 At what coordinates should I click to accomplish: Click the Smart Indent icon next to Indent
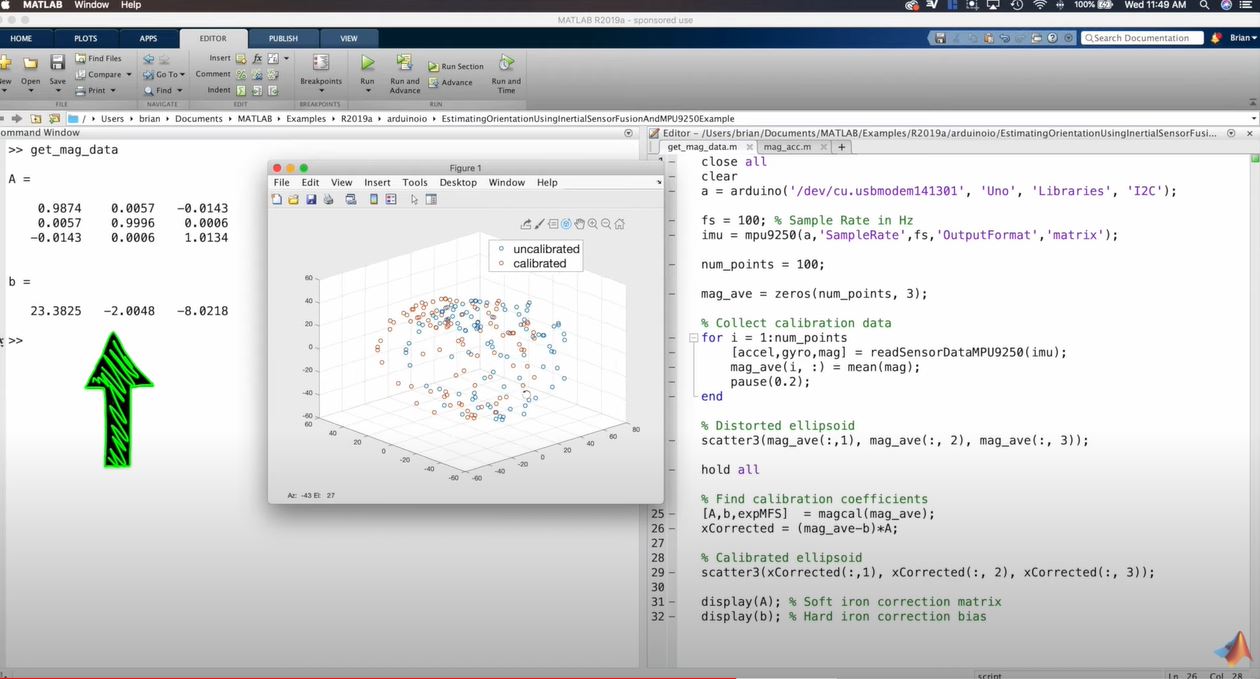pos(241,90)
